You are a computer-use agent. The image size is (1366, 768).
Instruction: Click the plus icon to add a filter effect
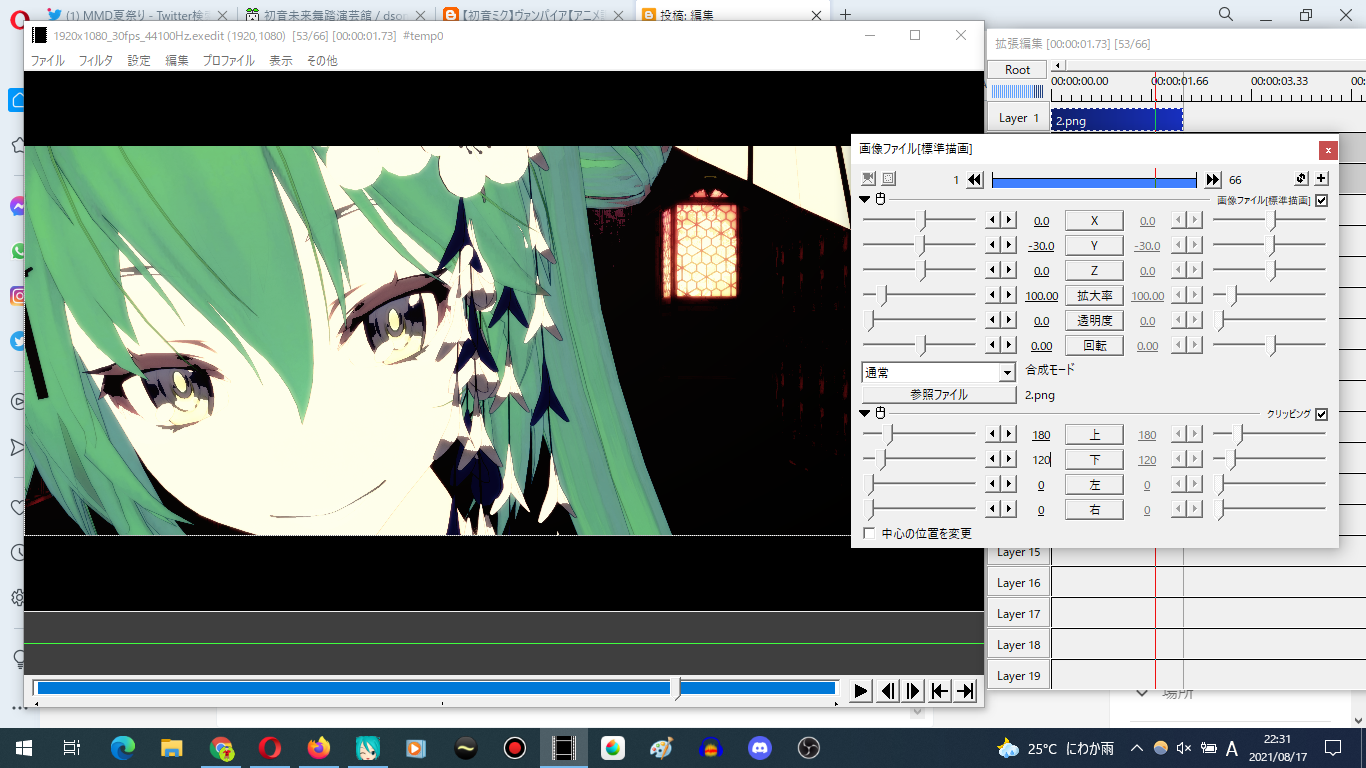point(1321,178)
